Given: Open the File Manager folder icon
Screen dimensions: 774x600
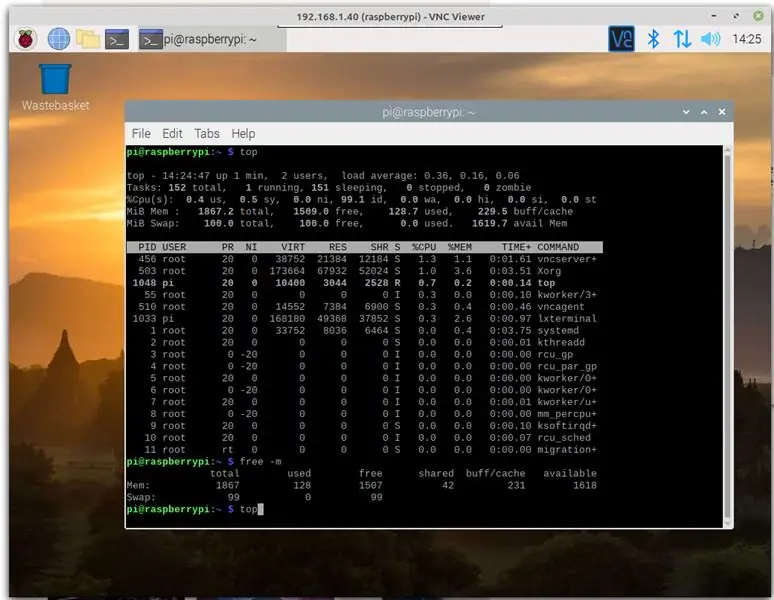Looking at the screenshot, I should pyautogui.click(x=88, y=39).
